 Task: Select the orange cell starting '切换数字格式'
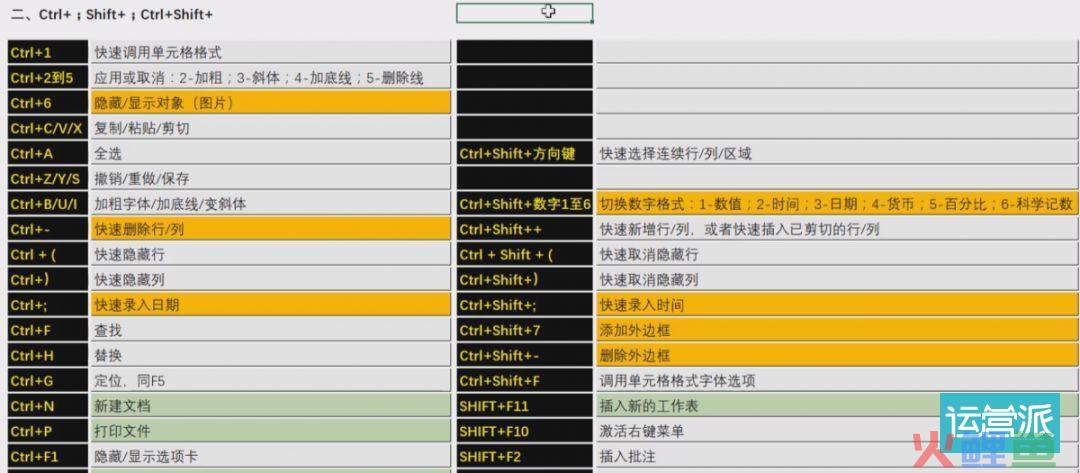click(837, 204)
